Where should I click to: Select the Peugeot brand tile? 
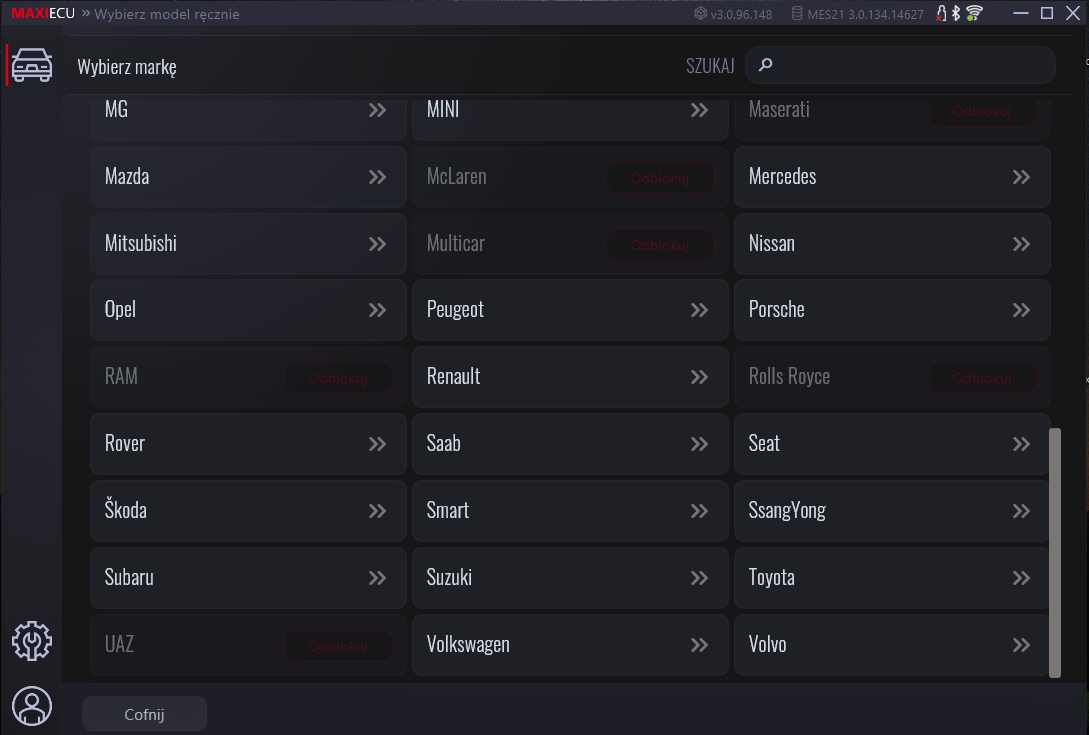coord(570,310)
